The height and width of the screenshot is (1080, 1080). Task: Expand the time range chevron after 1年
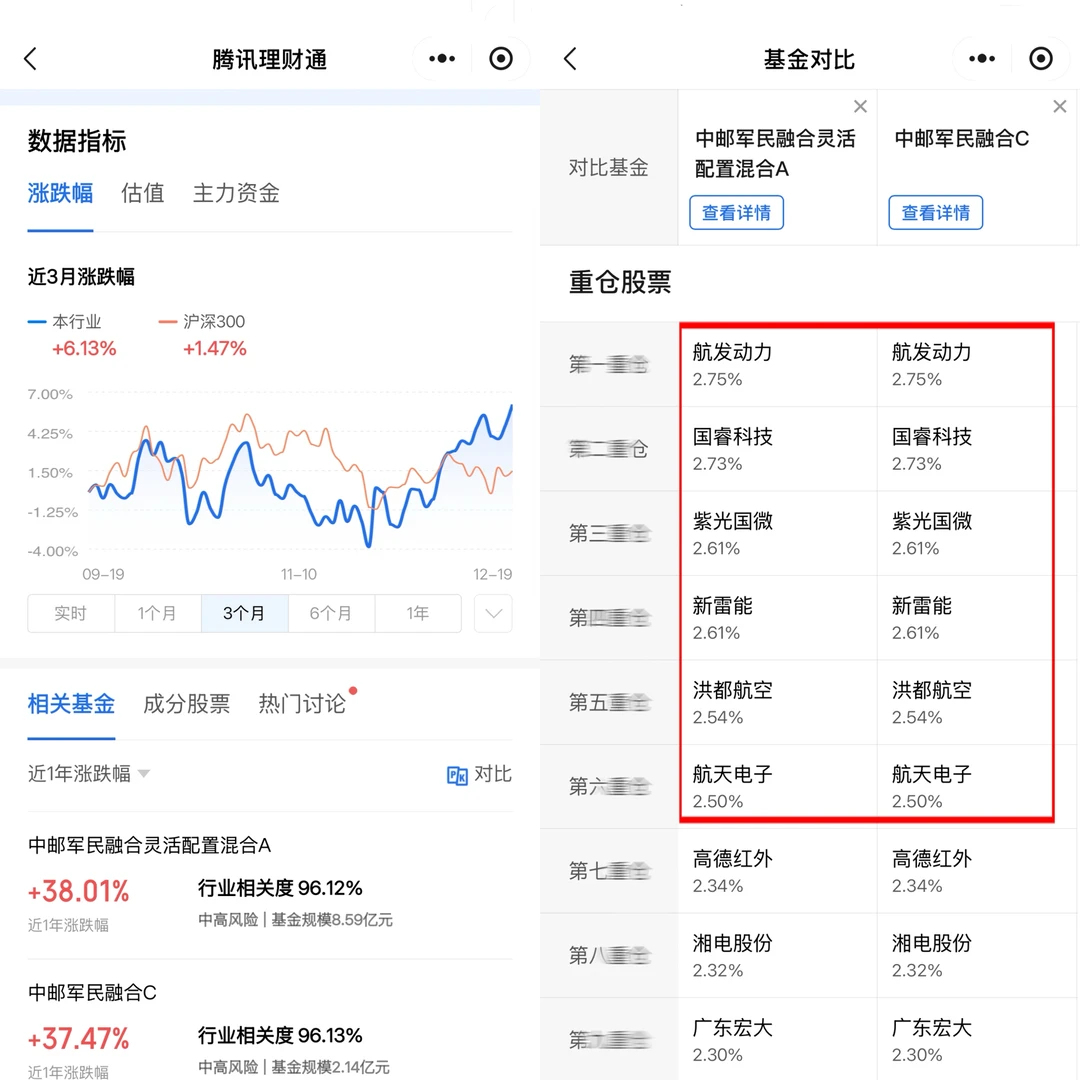tap(492, 613)
